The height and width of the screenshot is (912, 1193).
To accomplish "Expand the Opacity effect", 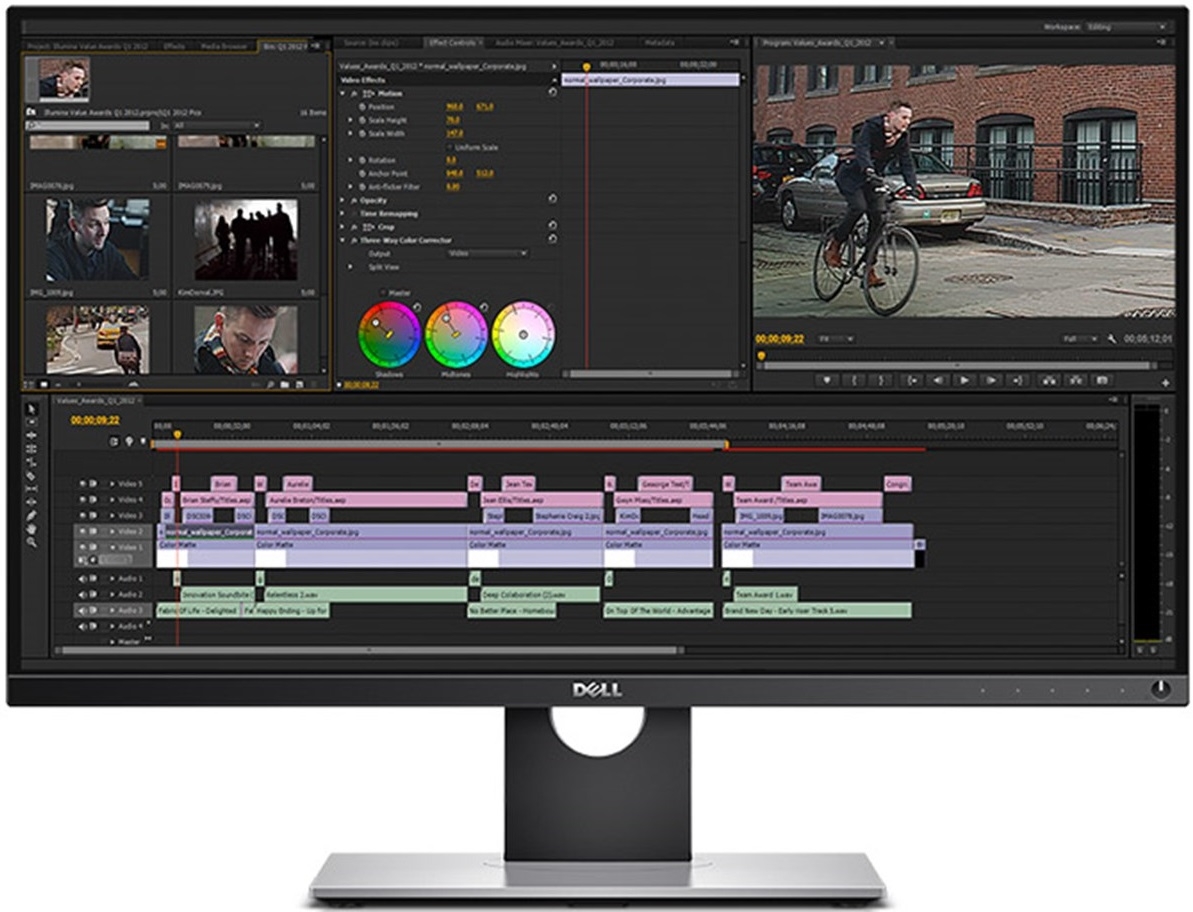I will 342,200.
